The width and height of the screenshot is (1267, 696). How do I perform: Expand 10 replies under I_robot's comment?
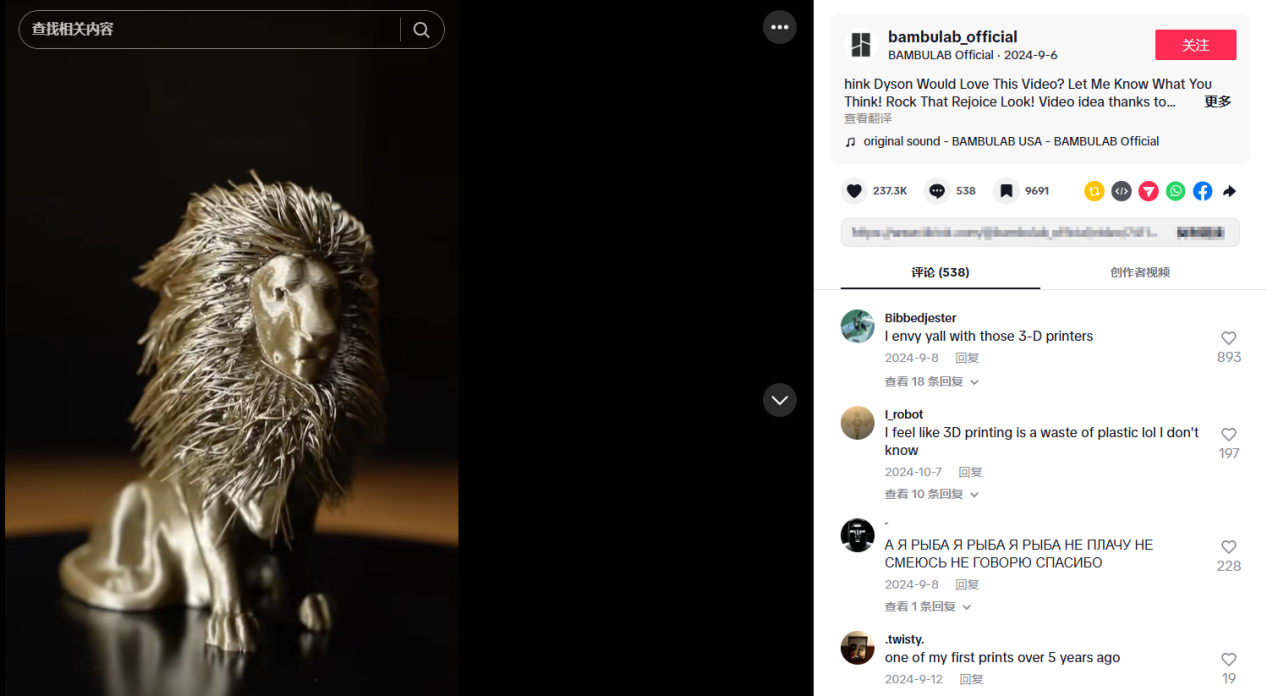[x=931, y=494]
